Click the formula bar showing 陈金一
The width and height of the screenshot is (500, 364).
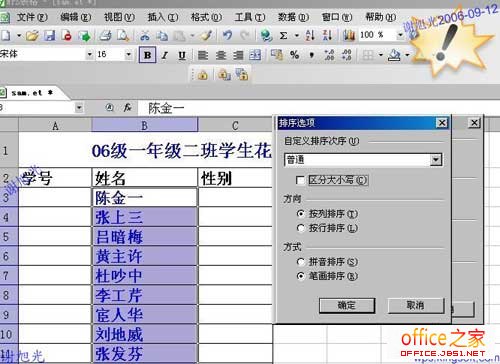coord(320,108)
